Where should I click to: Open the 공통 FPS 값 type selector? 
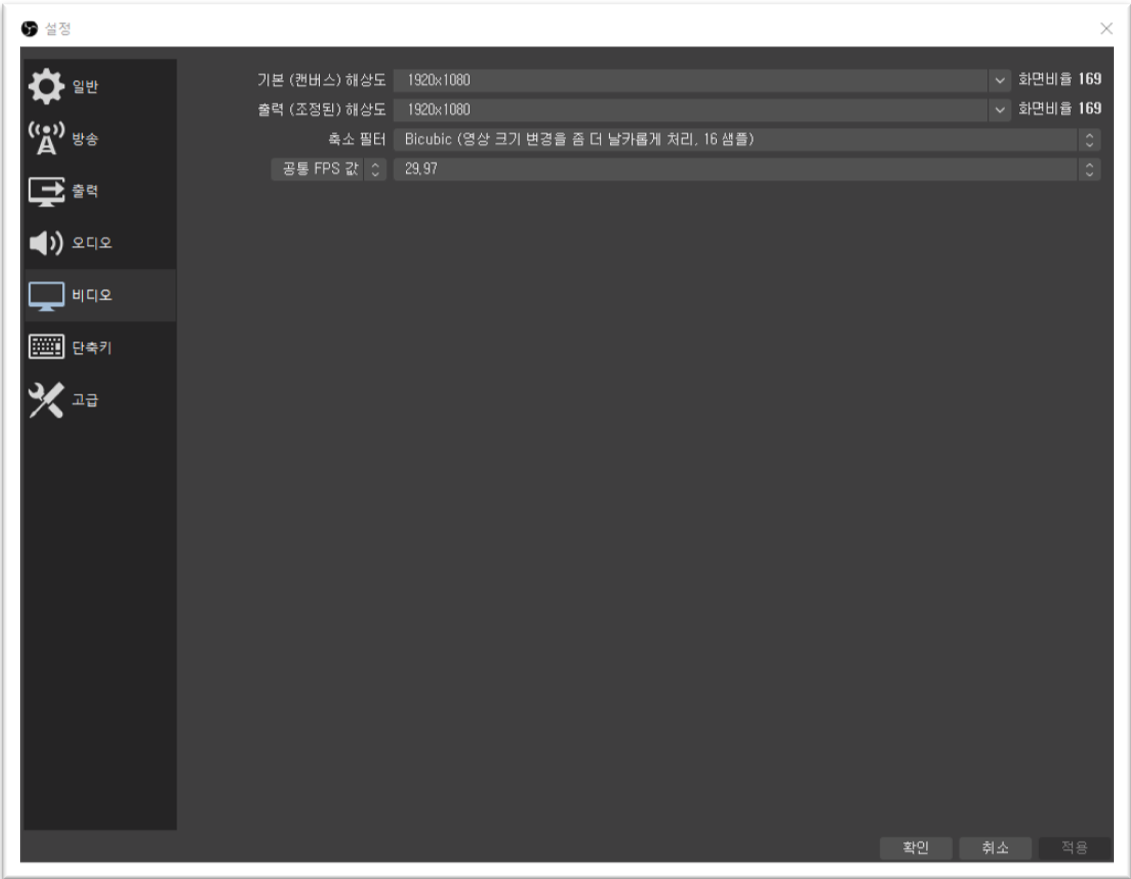[329, 169]
